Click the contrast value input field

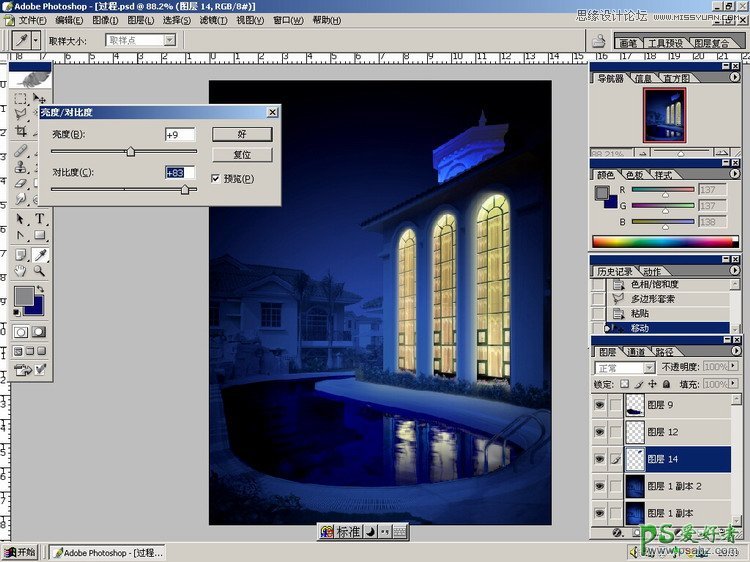click(x=180, y=173)
